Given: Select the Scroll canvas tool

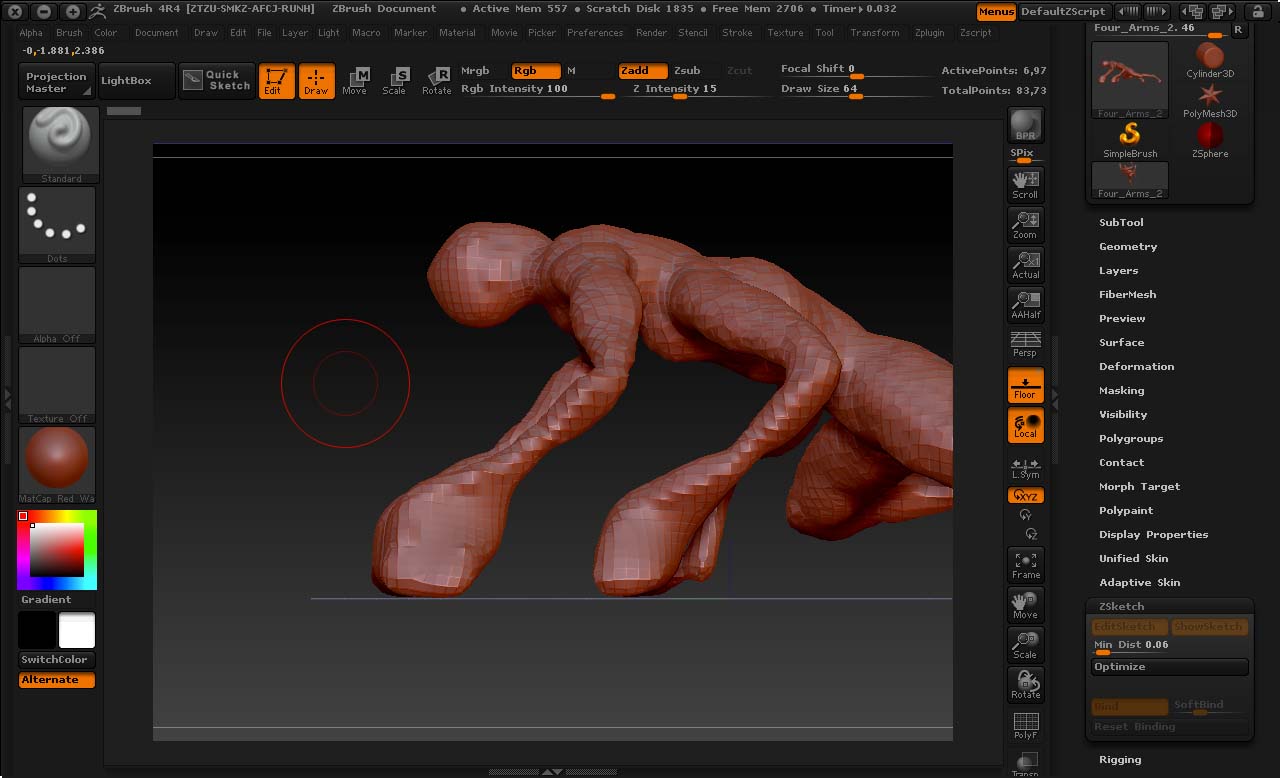Looking at the screenshot, I should tap(1025, 184).
